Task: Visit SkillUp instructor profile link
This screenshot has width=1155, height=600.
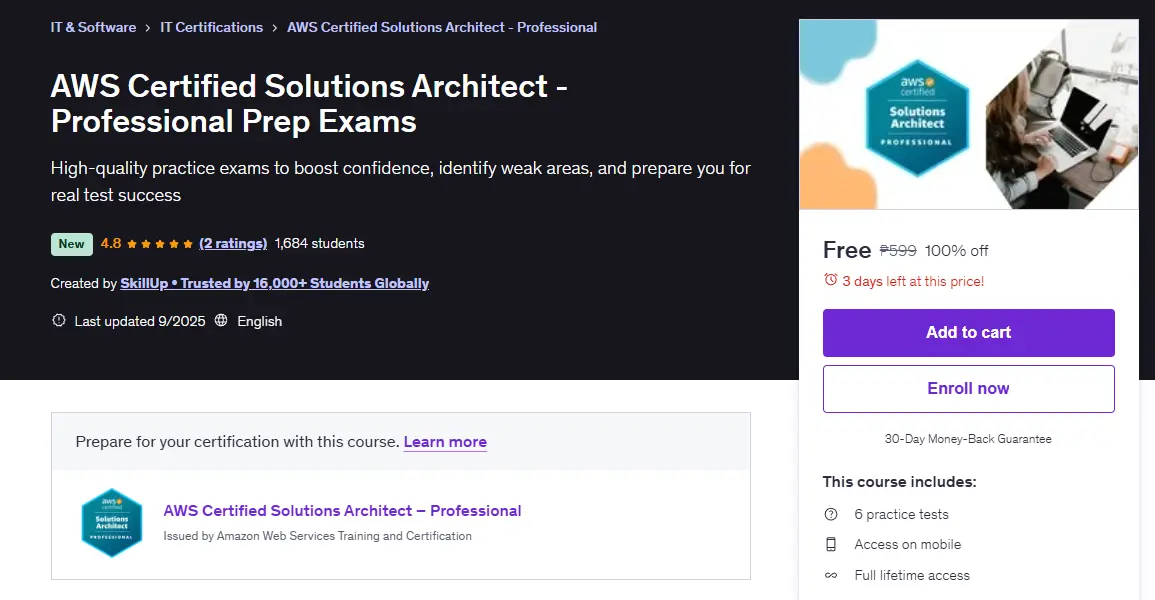Action: pyautogui.click(x=275, y=283)
